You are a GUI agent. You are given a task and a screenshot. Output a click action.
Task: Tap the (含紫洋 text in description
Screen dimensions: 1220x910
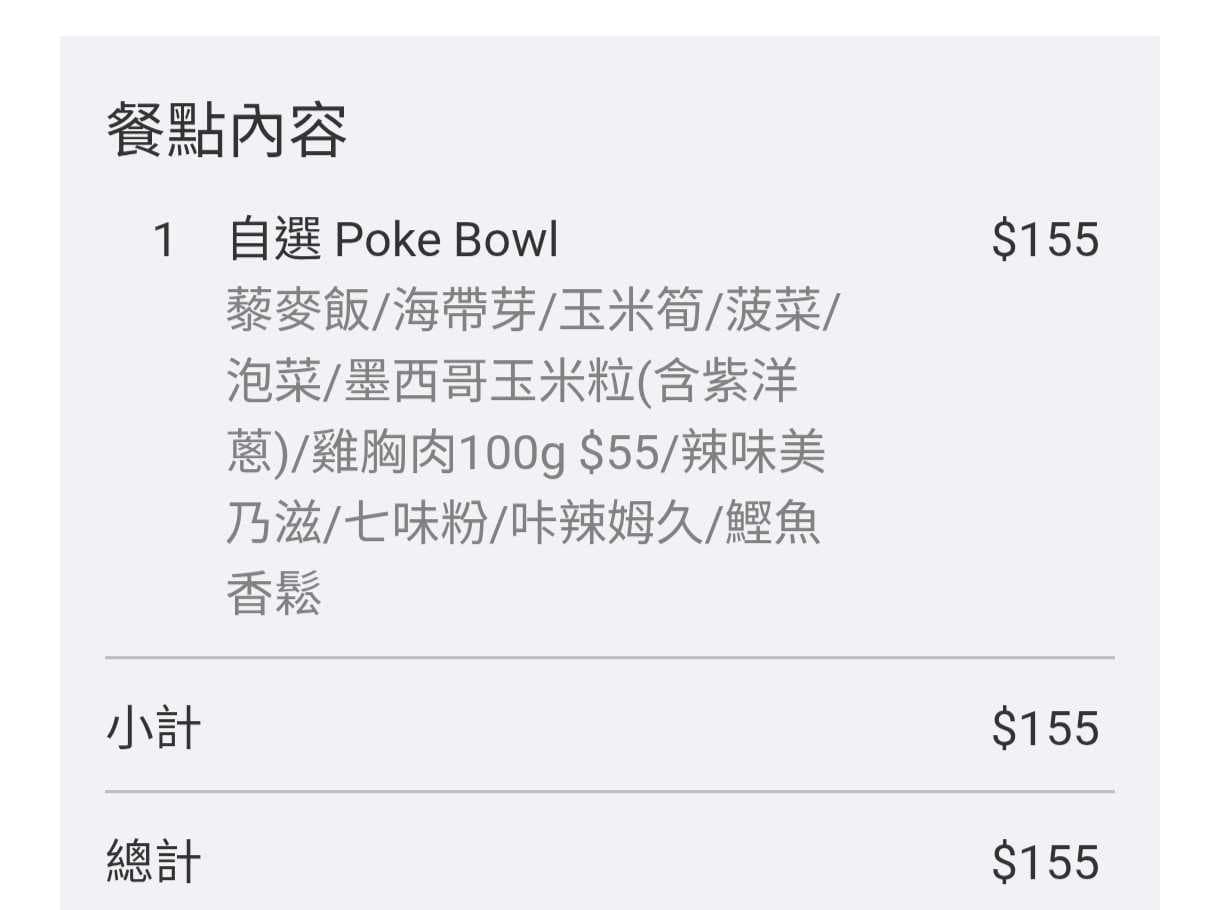point(718,384)
